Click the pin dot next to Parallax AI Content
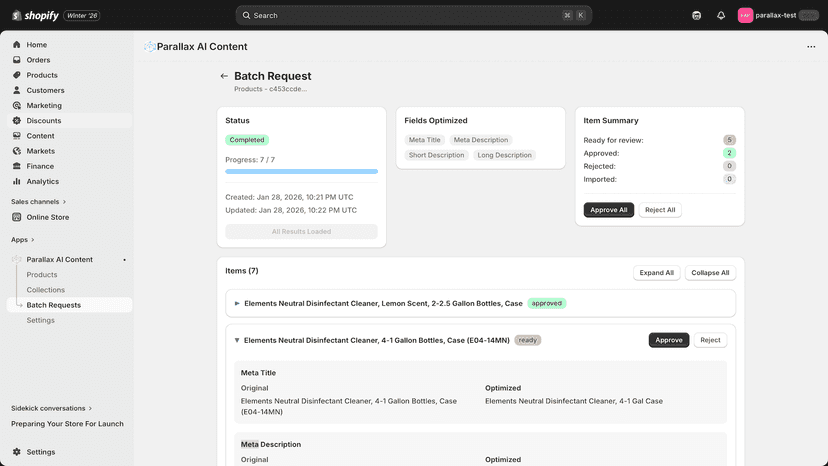Image resolution: width=828 pixels, height=466 pixels. point(125,260)
